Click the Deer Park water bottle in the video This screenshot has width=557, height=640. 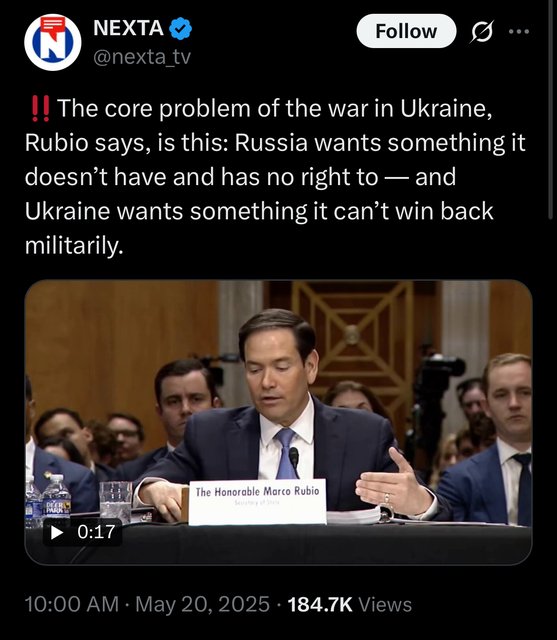click(56, 498)
